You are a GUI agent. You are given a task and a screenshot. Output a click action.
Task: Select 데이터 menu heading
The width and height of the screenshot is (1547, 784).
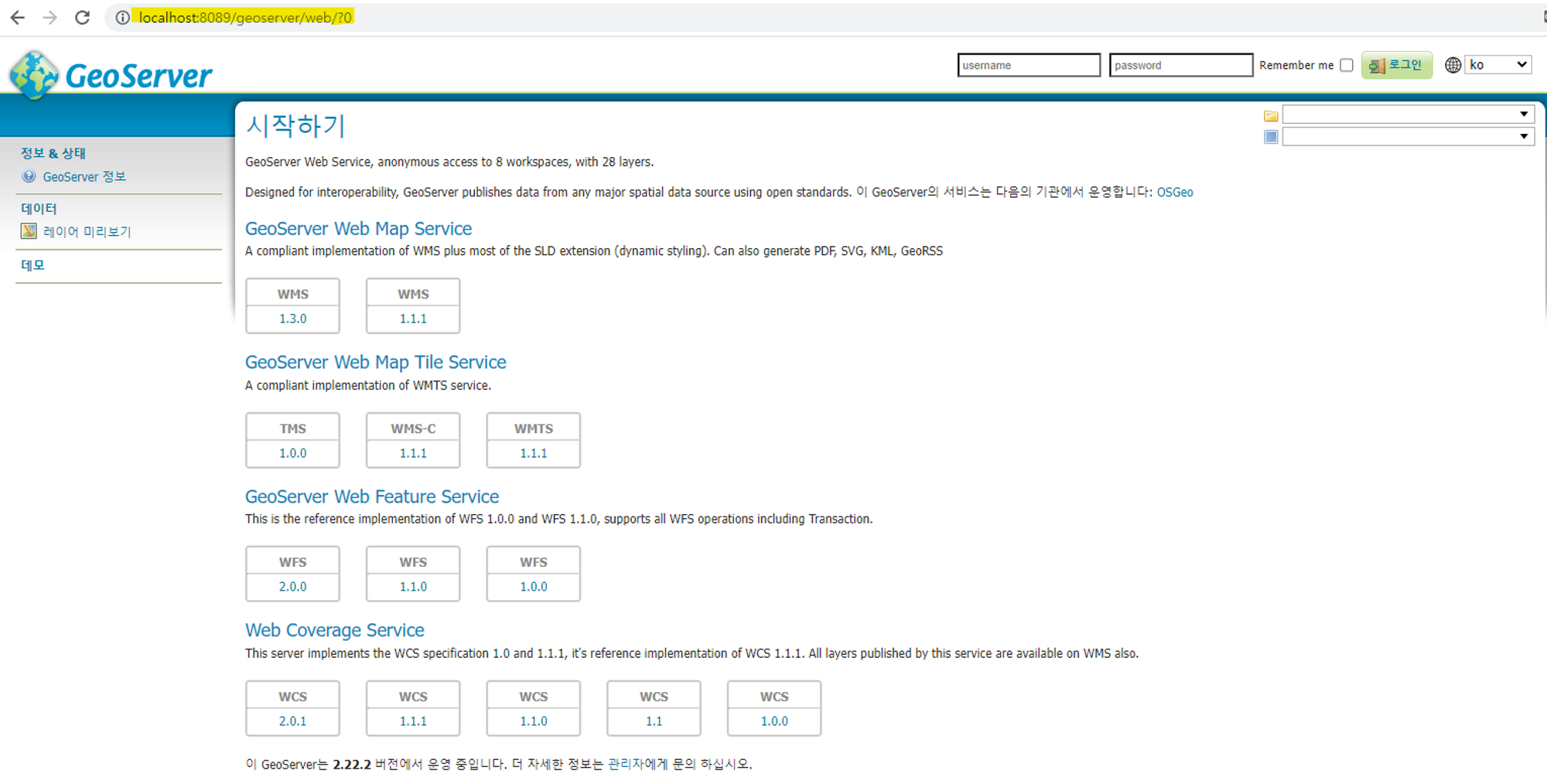pos(39,208)
